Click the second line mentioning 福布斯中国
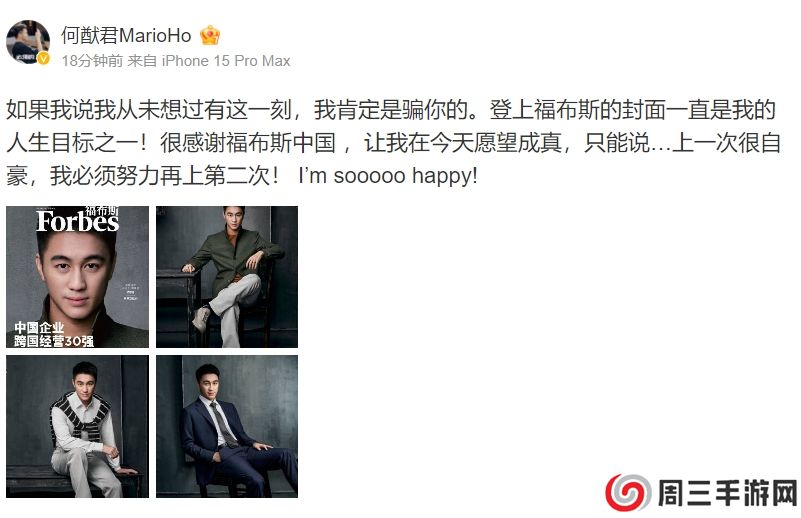This screenshot has width=801, height=518. pos(393,143)
